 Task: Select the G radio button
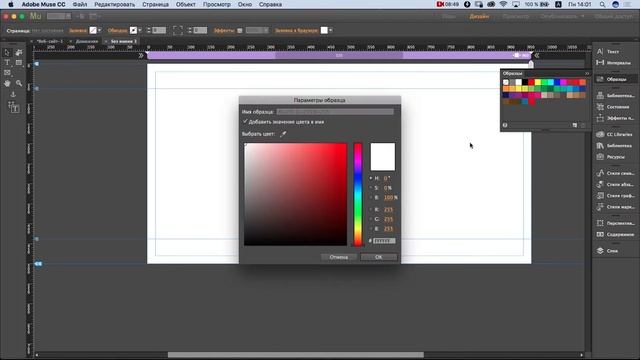371,219
